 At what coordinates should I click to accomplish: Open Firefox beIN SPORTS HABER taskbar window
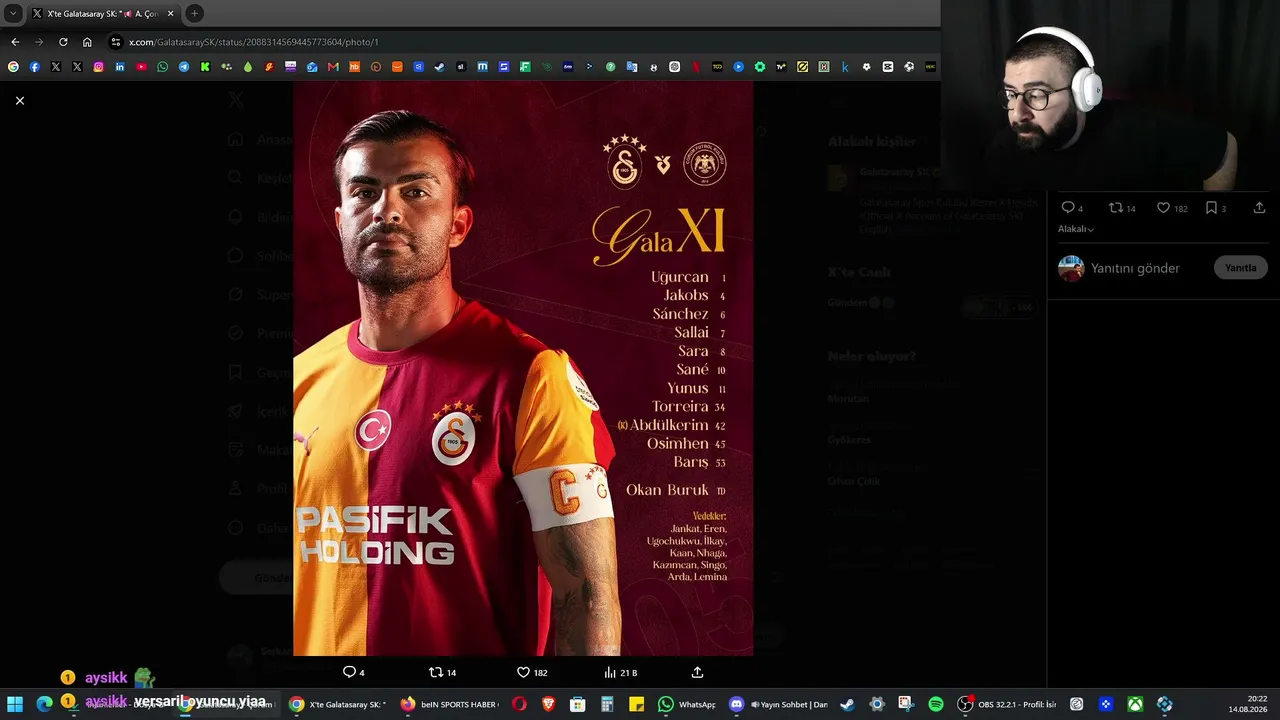coord(450,704)
